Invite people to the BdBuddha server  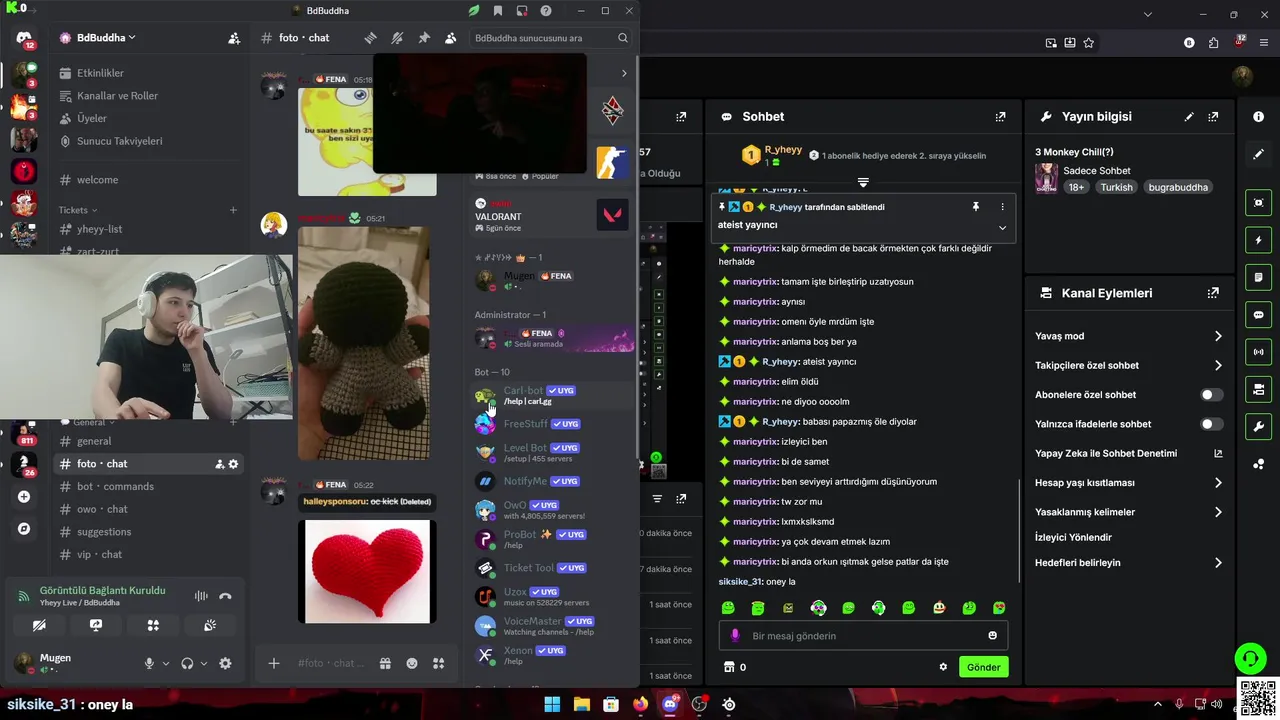(x=234, y=38)
